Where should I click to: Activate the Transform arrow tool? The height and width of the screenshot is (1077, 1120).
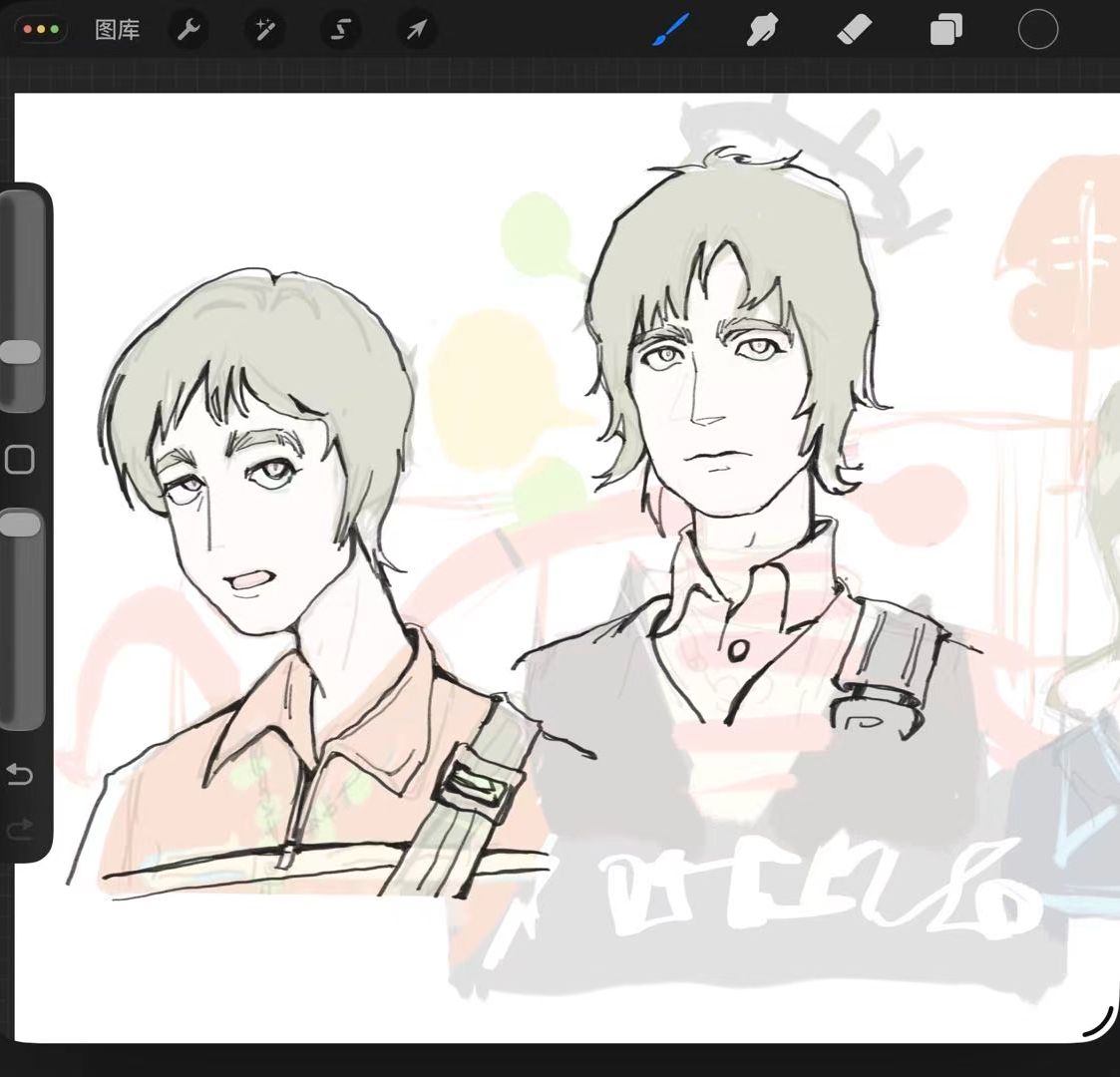point(416,30)
